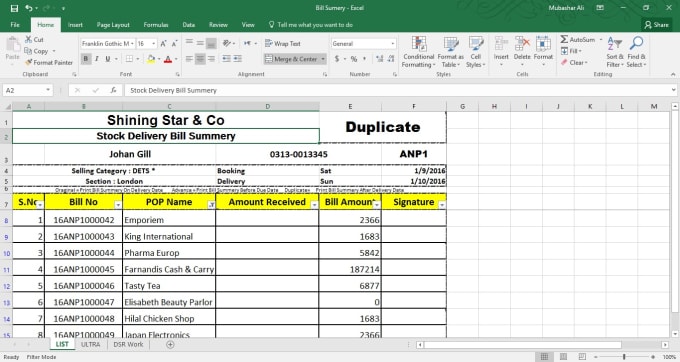
Task: Toggle Bottom Align
Action: pos(211,43)
